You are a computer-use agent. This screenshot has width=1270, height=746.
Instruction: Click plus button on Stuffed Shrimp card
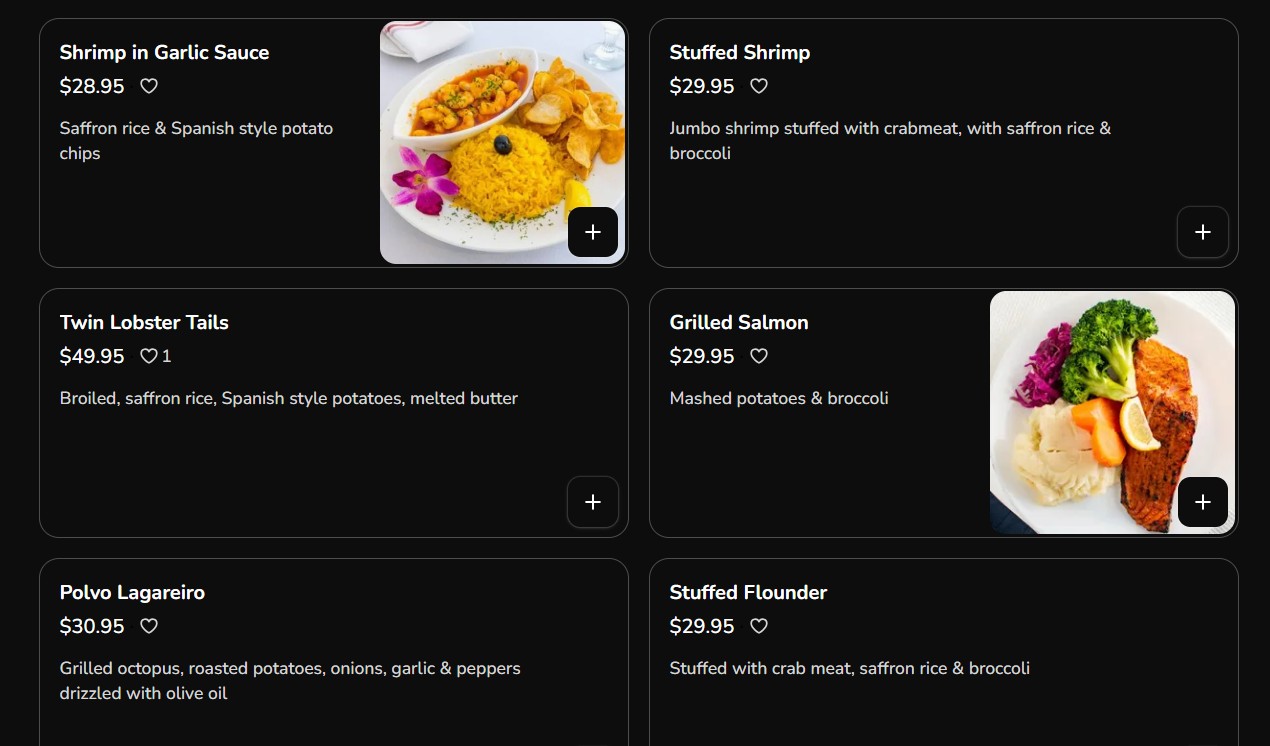1202,232
